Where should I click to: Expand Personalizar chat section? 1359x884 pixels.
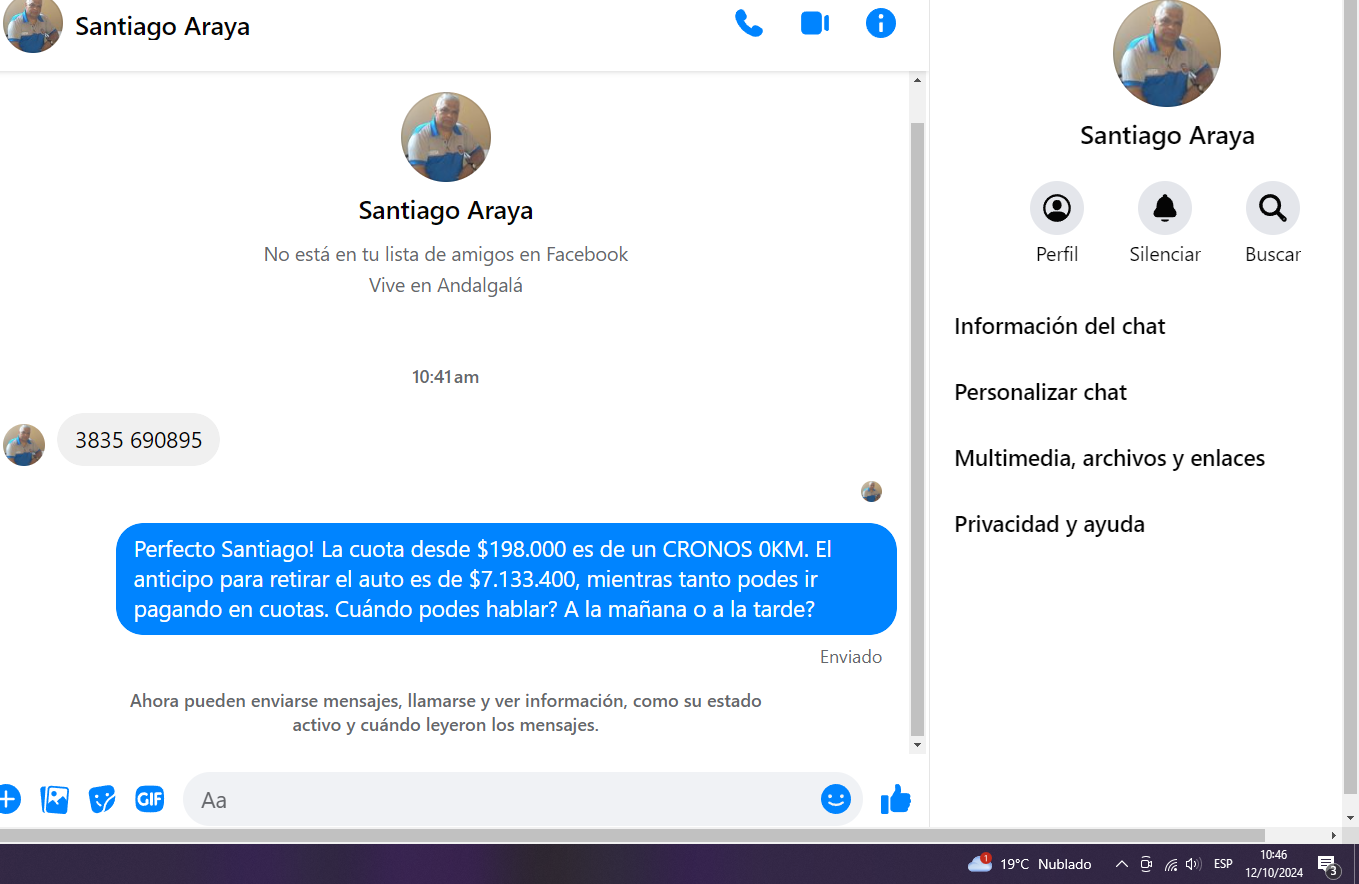coord(1040,392)
